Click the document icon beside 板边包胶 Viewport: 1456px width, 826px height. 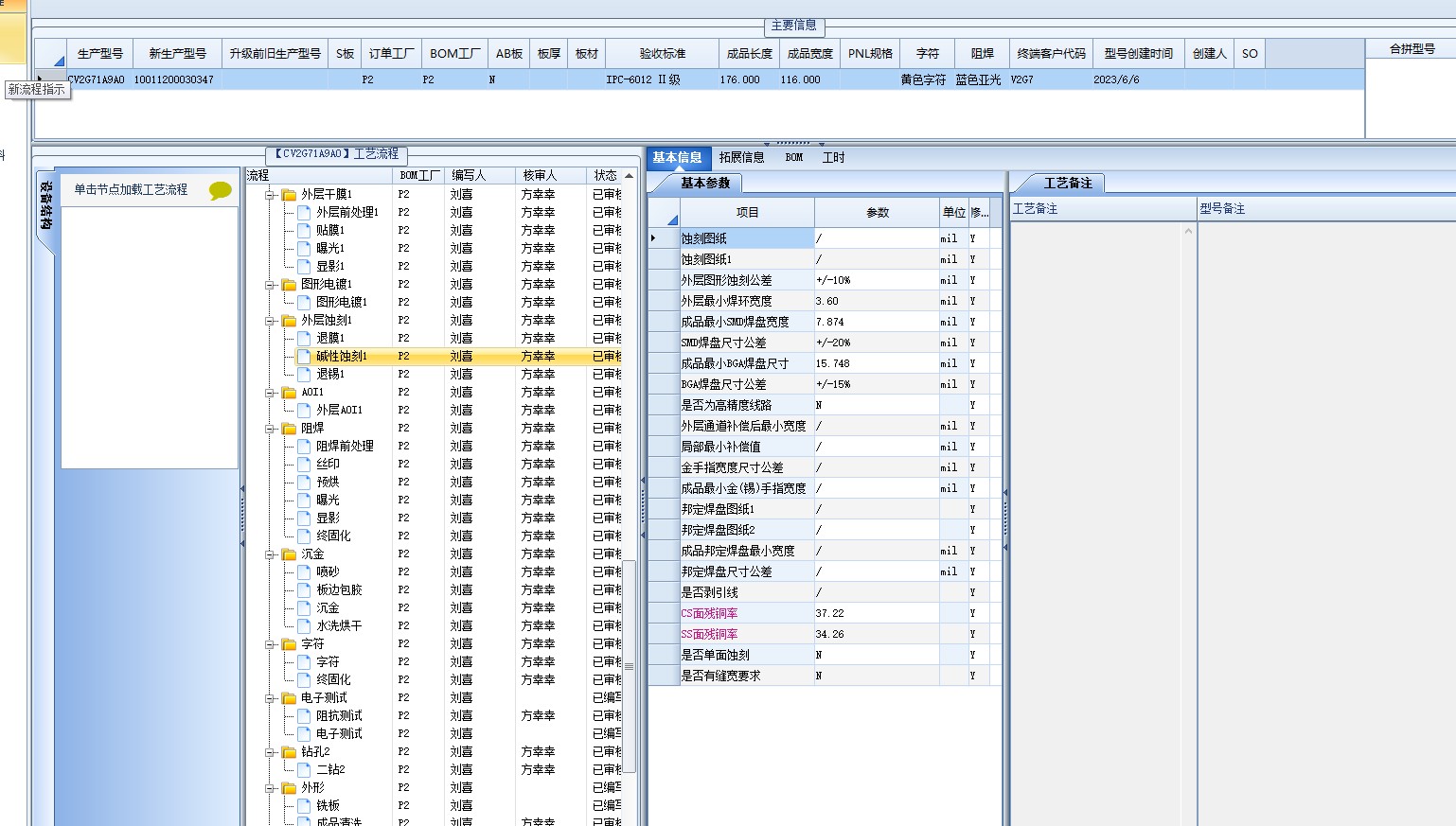pos(304,589)
